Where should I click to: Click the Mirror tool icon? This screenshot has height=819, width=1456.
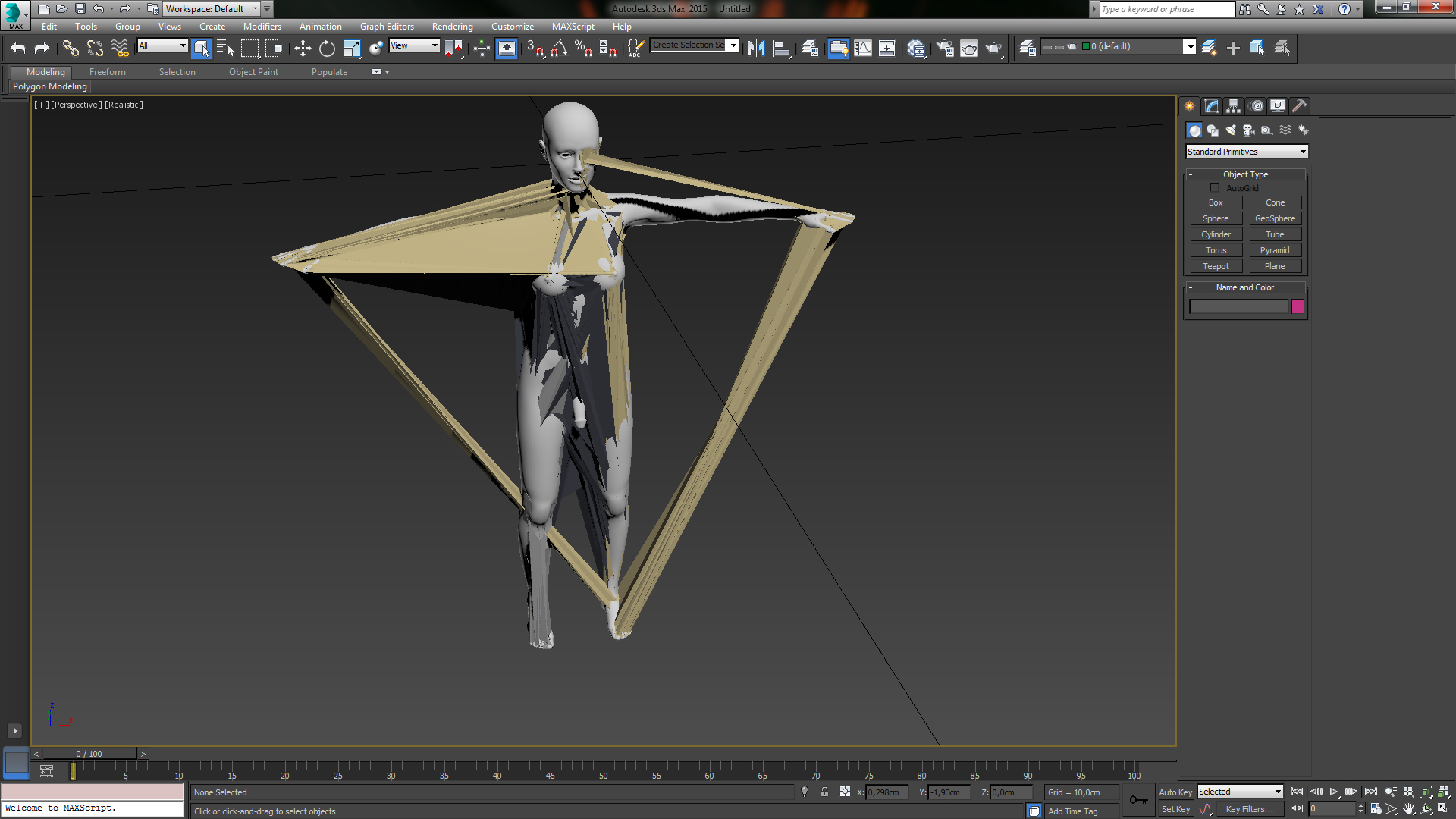click(756, 49)
